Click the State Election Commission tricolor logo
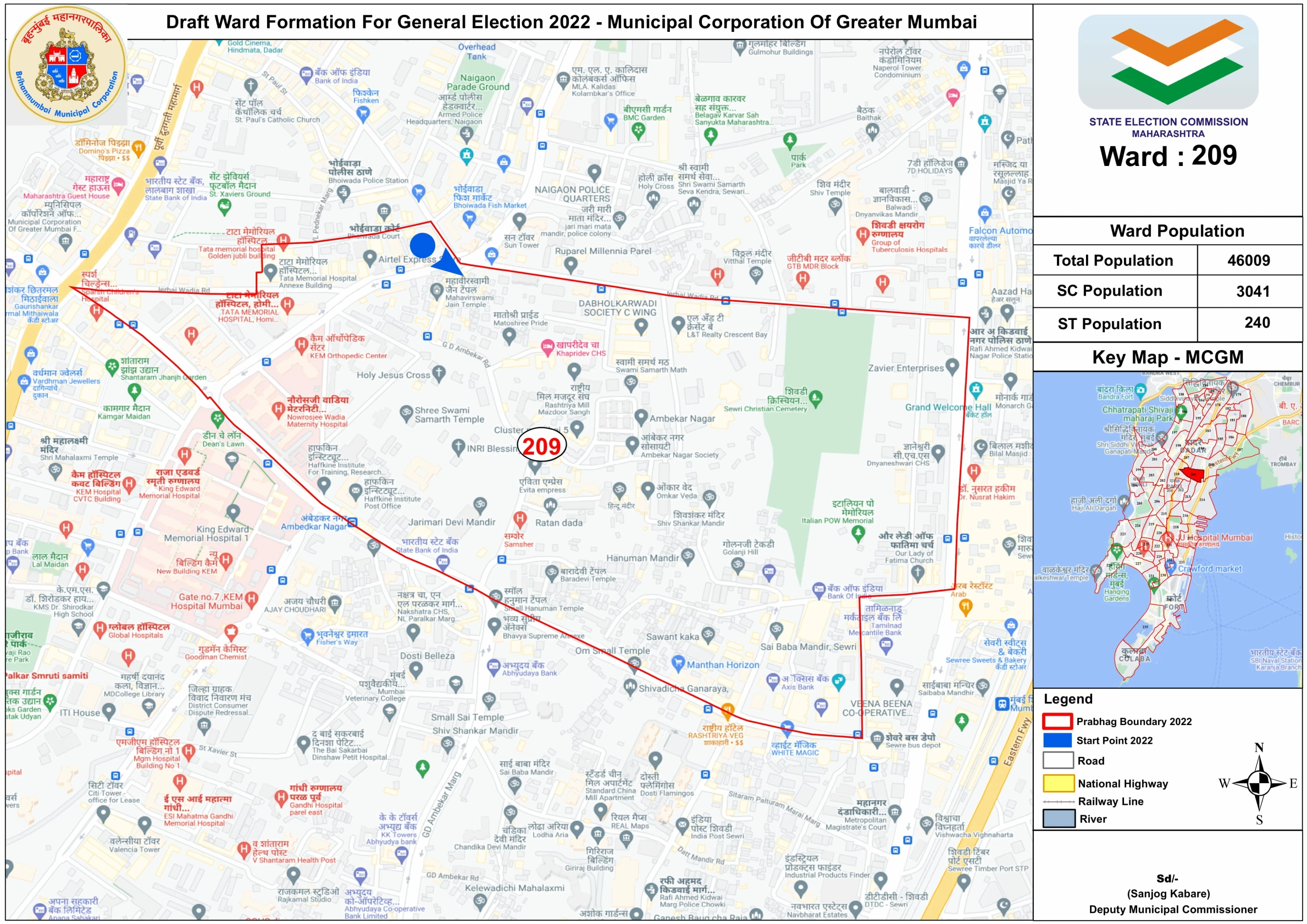The image size is (1307, 924). tap(1167, 61)
